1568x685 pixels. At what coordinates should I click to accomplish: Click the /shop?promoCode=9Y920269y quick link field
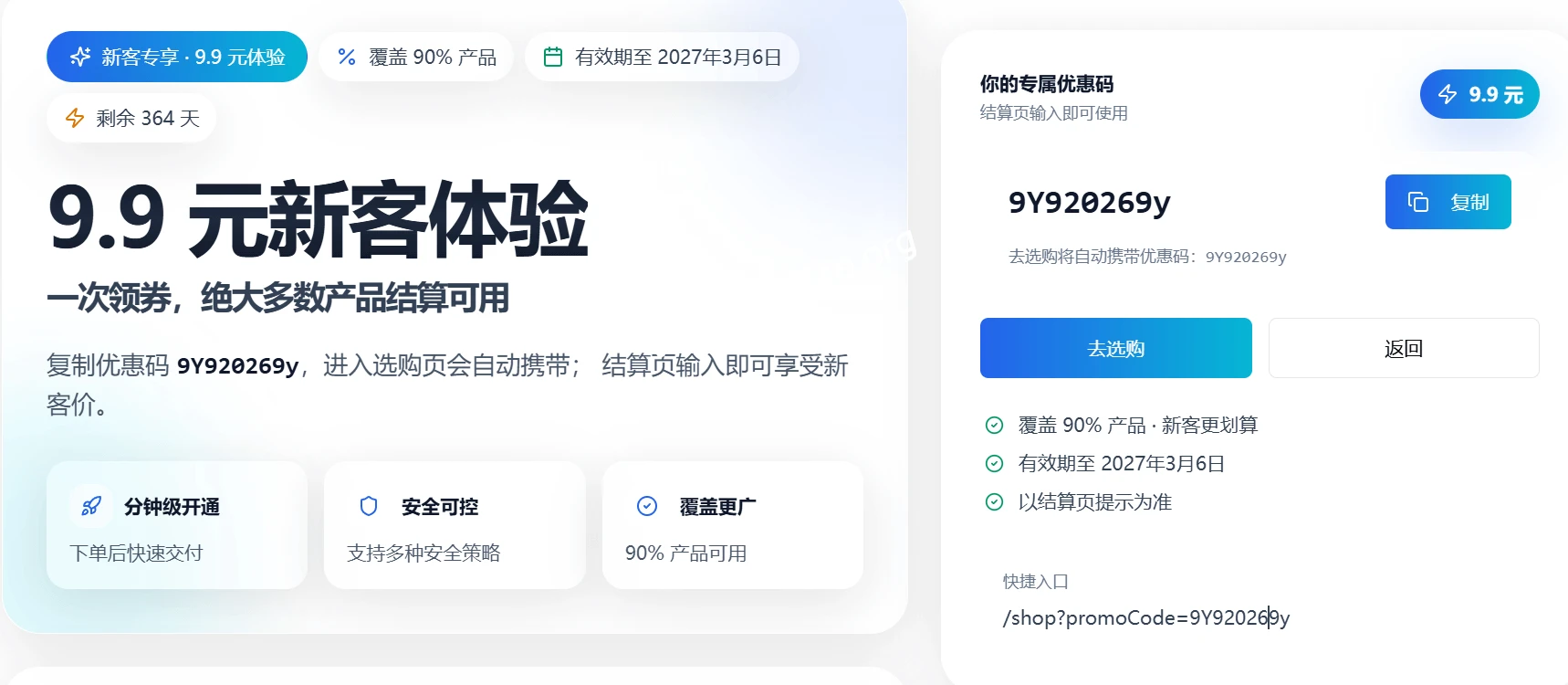point(1146,618)
